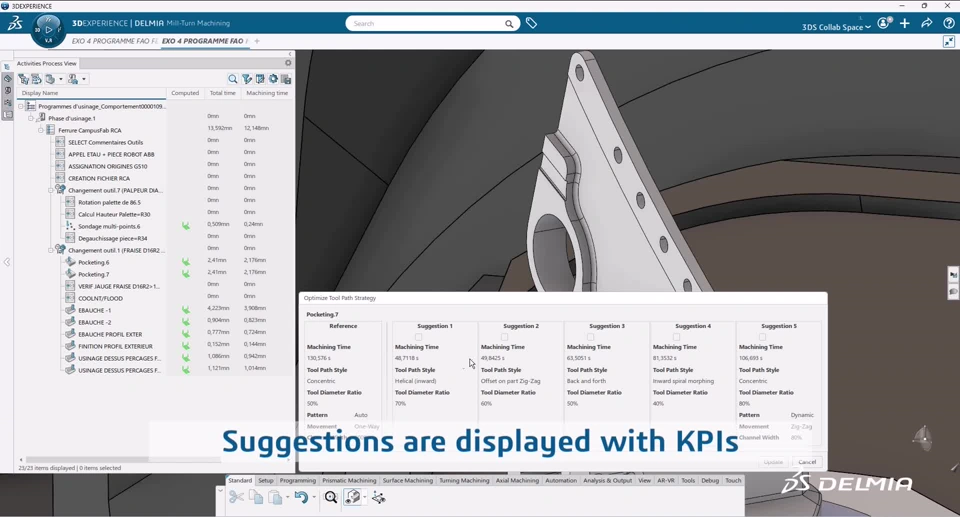Click the column configuration icon in Activities panel
Screen dimensions: 960x517
(x=260, y=79)
